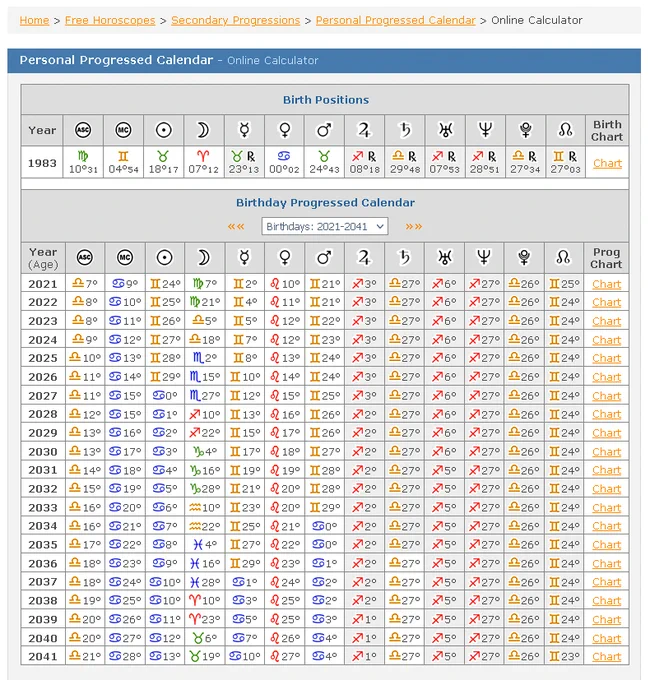Viewport: 650px width, 680px height.
Task: Open the Chart link for 2026
Action: 607,377
